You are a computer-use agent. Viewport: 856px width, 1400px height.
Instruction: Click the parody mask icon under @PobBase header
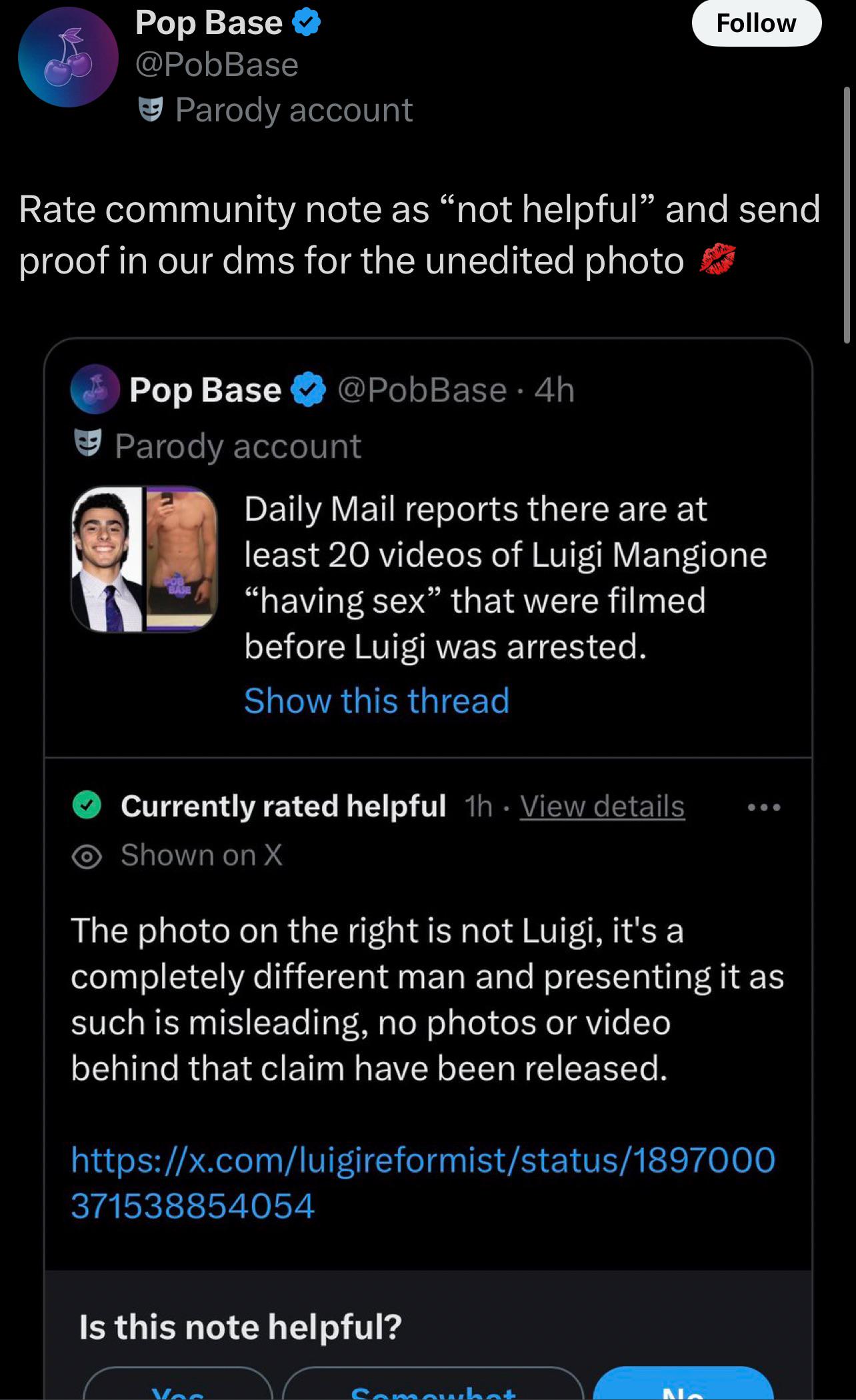click(x=151, y=109)
